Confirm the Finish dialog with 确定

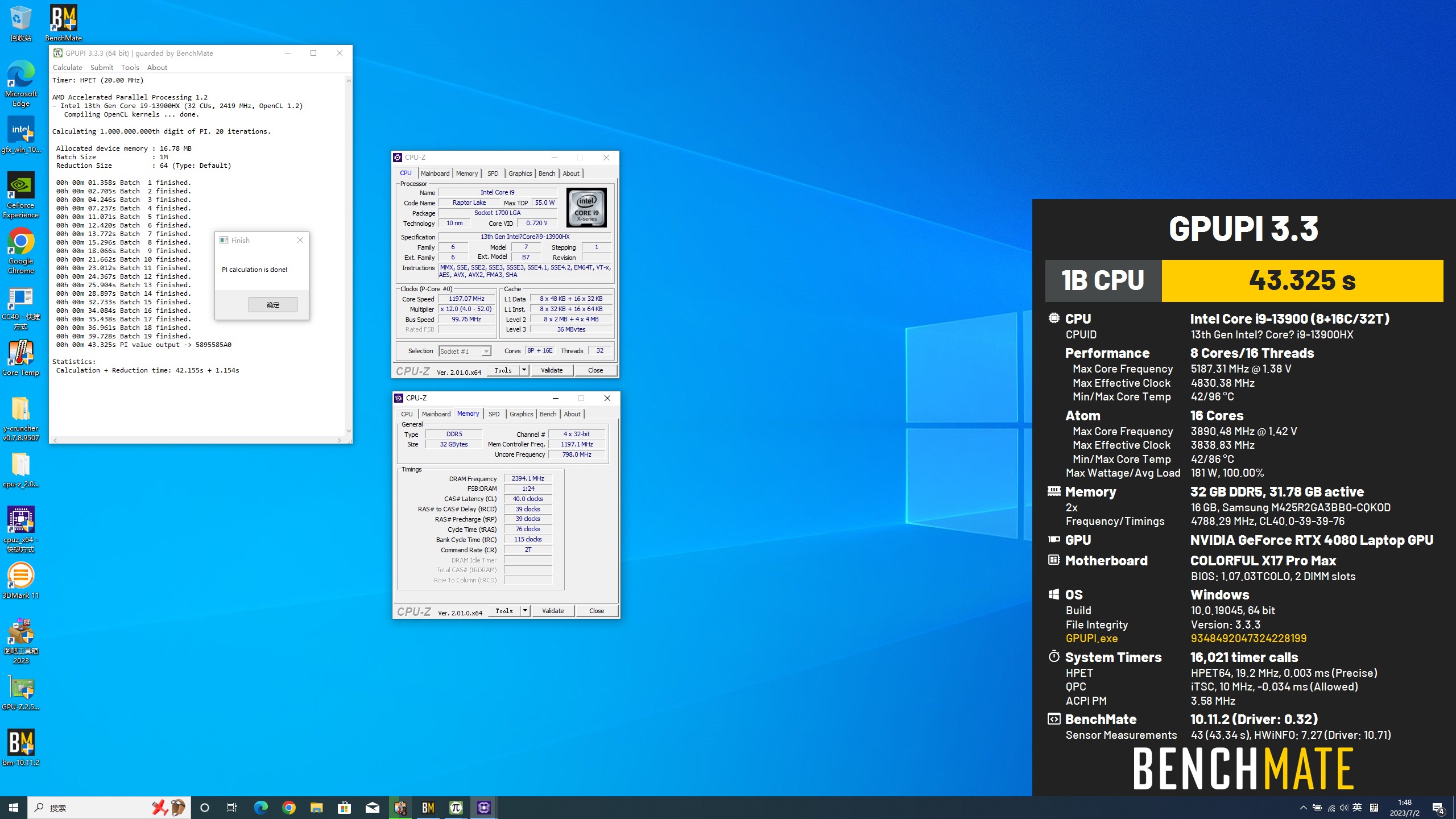(273, 305)
